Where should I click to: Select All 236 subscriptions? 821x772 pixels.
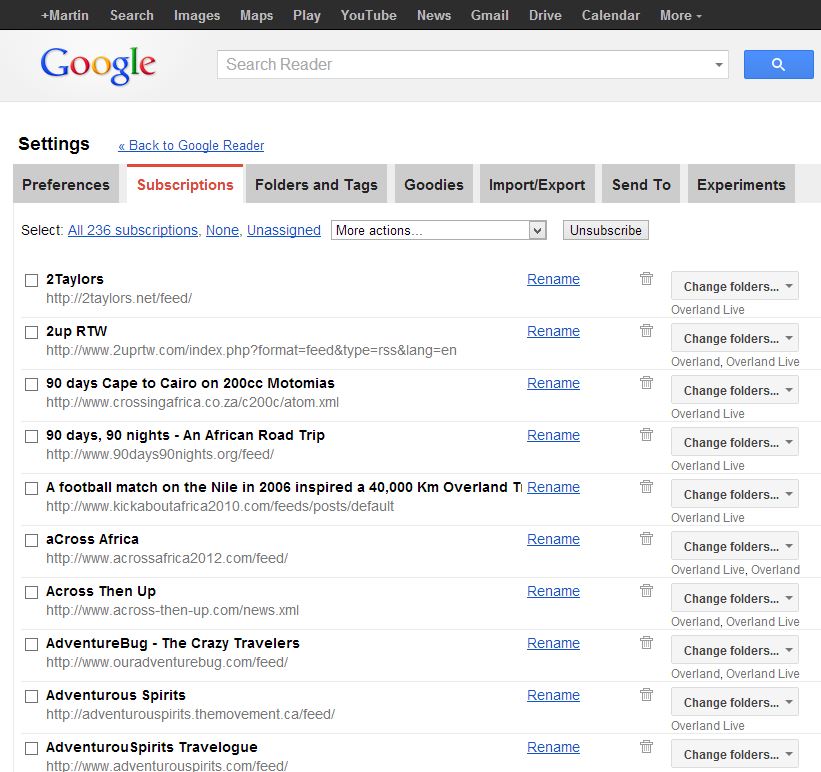133,230
